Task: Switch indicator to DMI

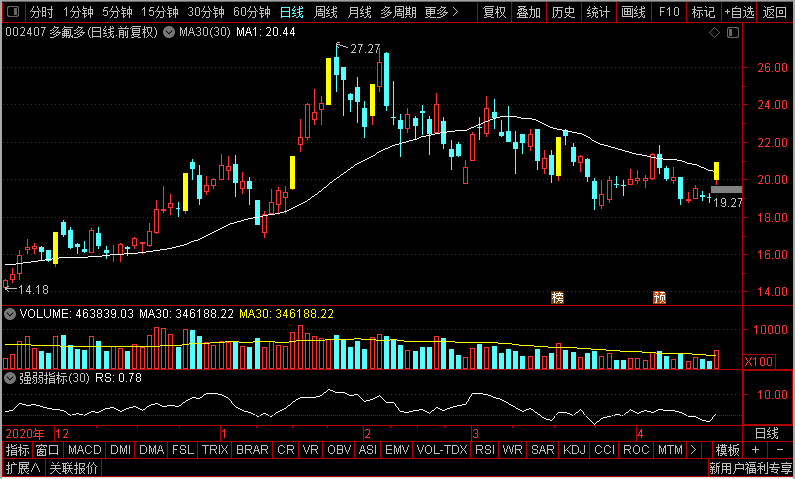Action: point(121,450)
